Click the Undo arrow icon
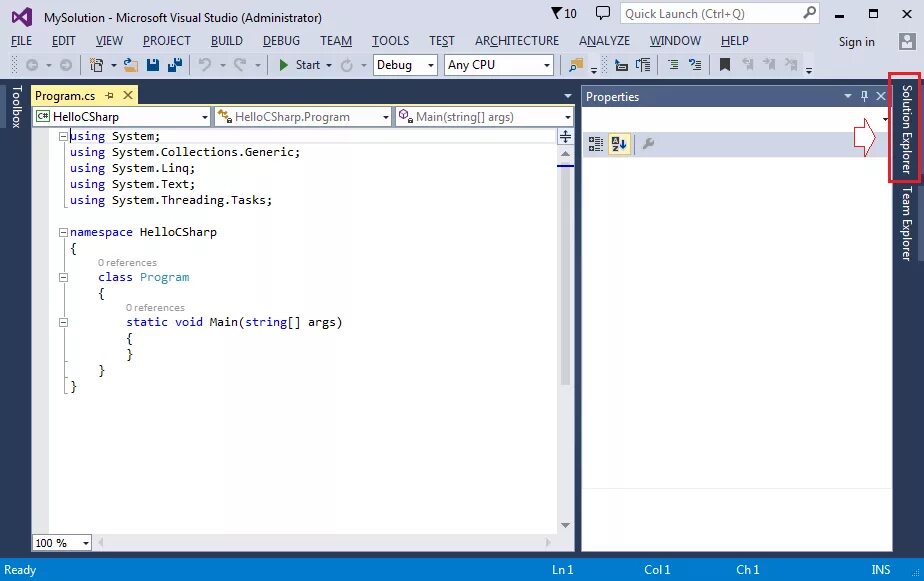Screen dimensions: 924x581 (204, 65)
